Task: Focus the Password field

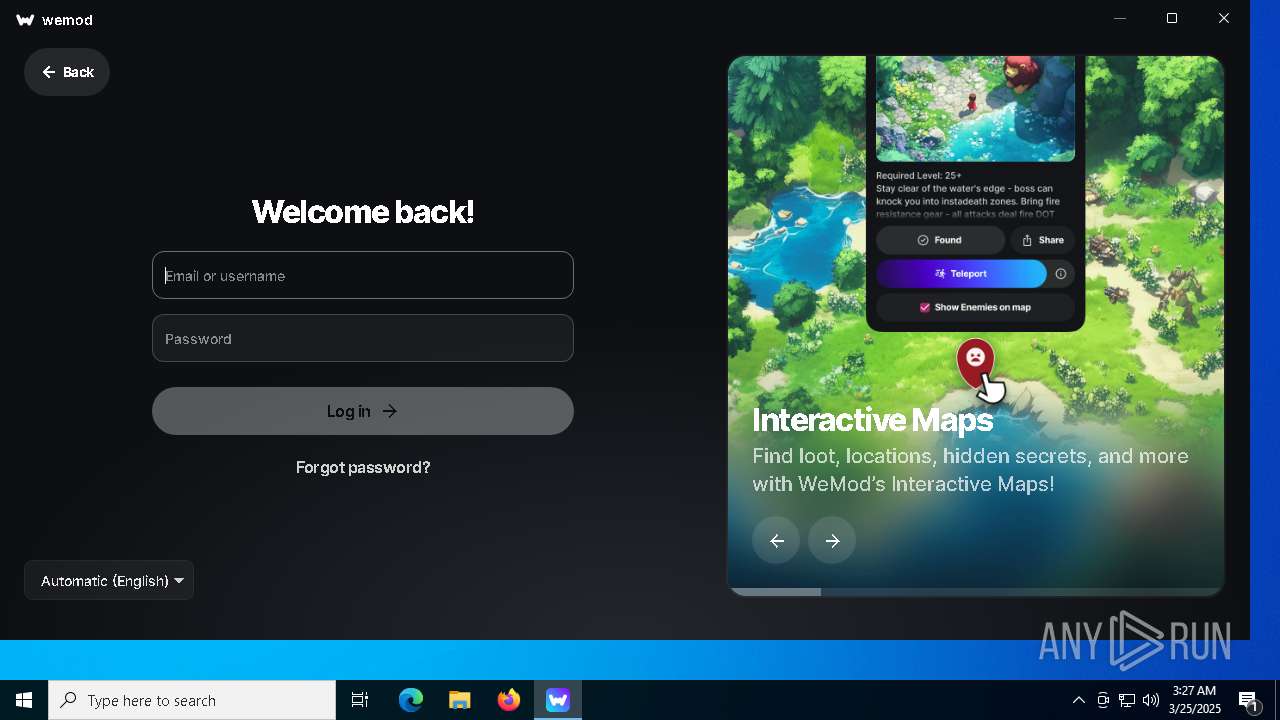Action: click(363, 338)
